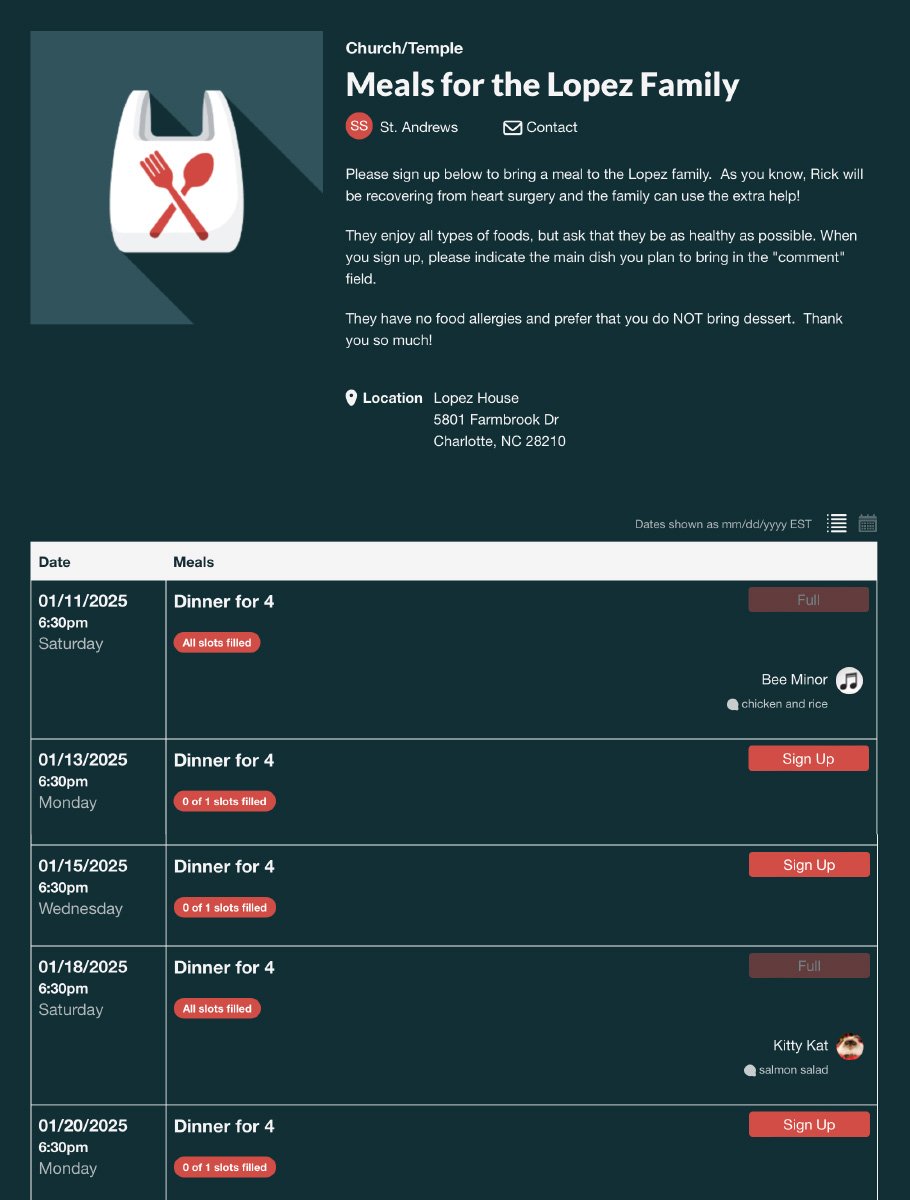This screenshot has height=1200, width=910.
Task: Click the 'All slots filled' badge for 01/18/2025
Action: pyautogui.click(x=217, y=1009)
